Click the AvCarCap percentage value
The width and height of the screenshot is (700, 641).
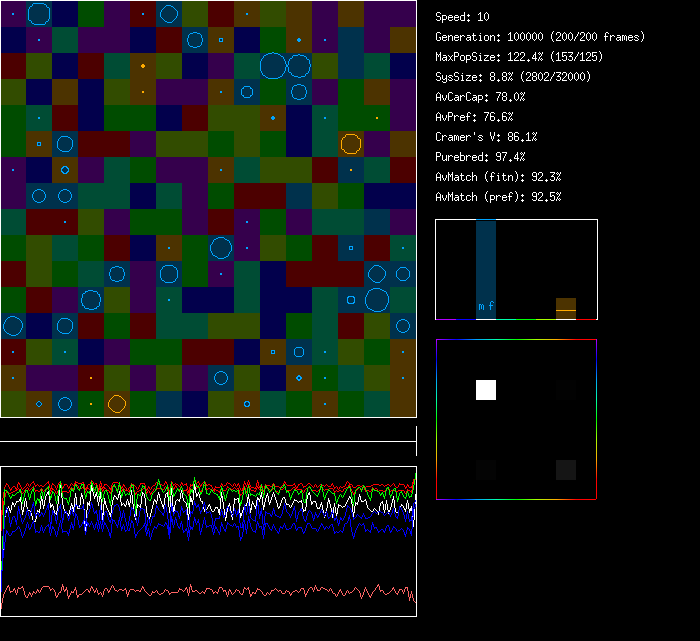(511, 97)
